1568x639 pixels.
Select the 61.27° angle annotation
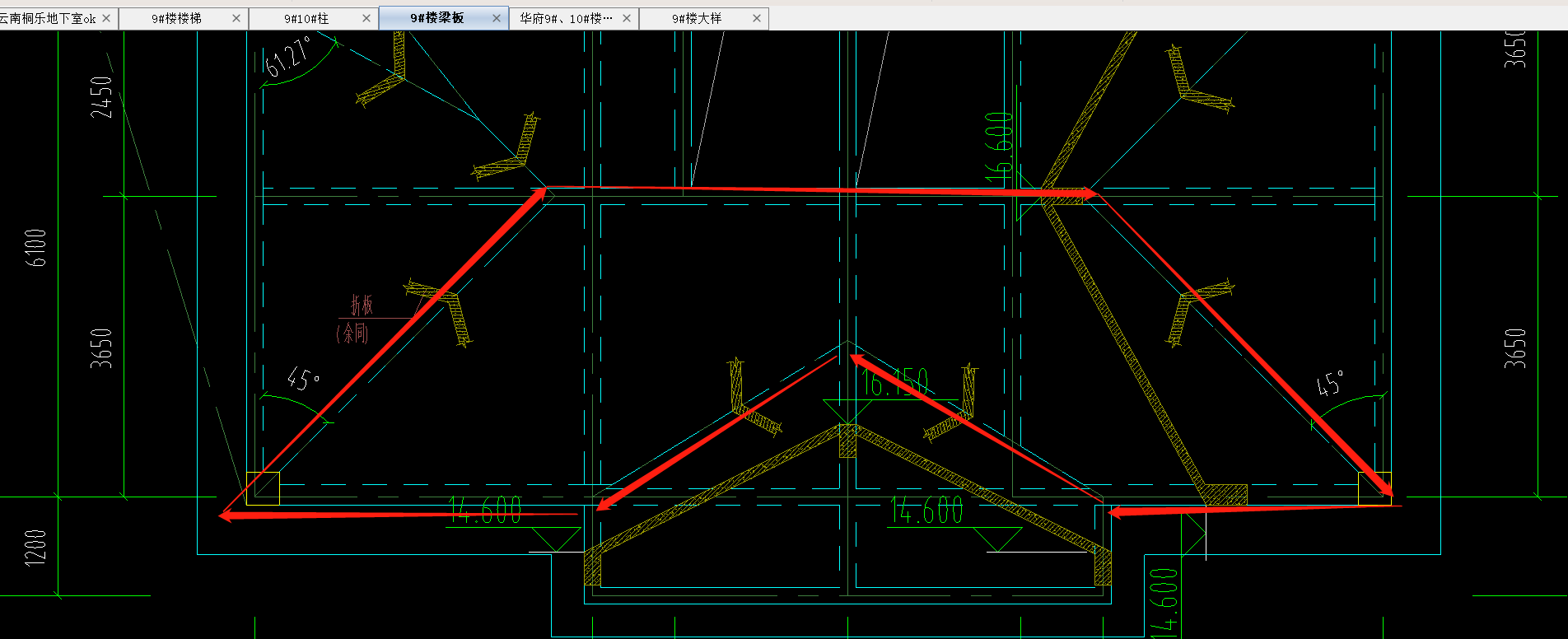[288, 58]
